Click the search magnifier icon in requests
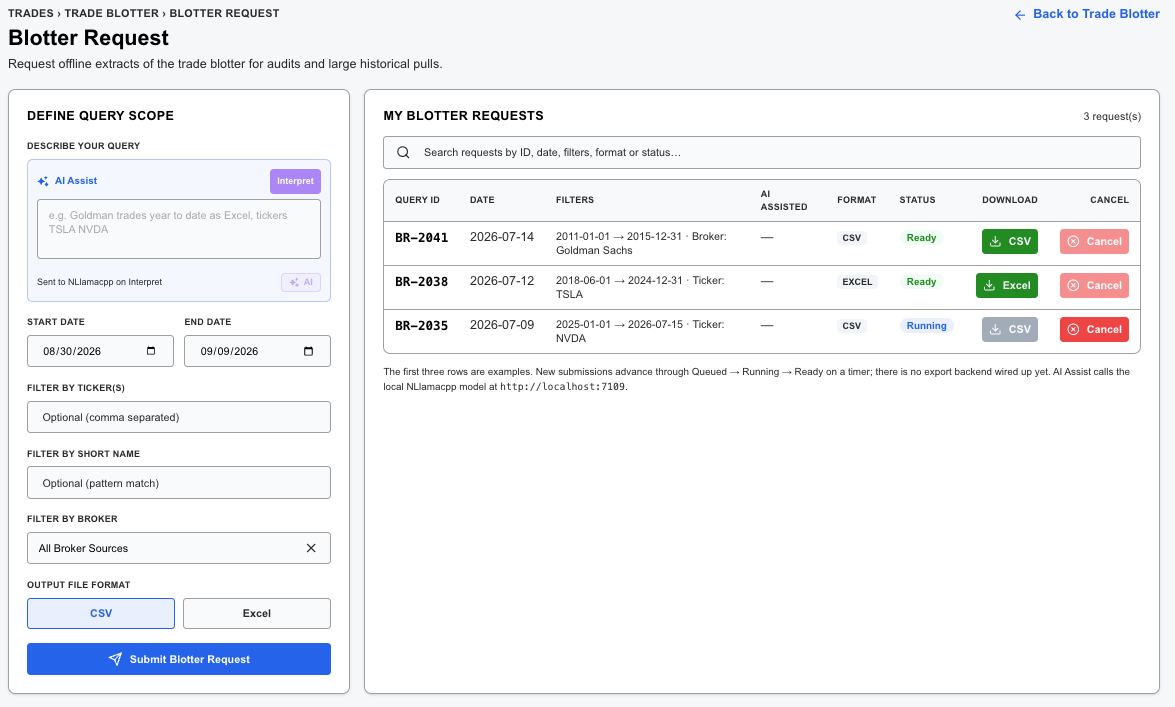Viewport: 1175px width, 707px height. [403, 152]
